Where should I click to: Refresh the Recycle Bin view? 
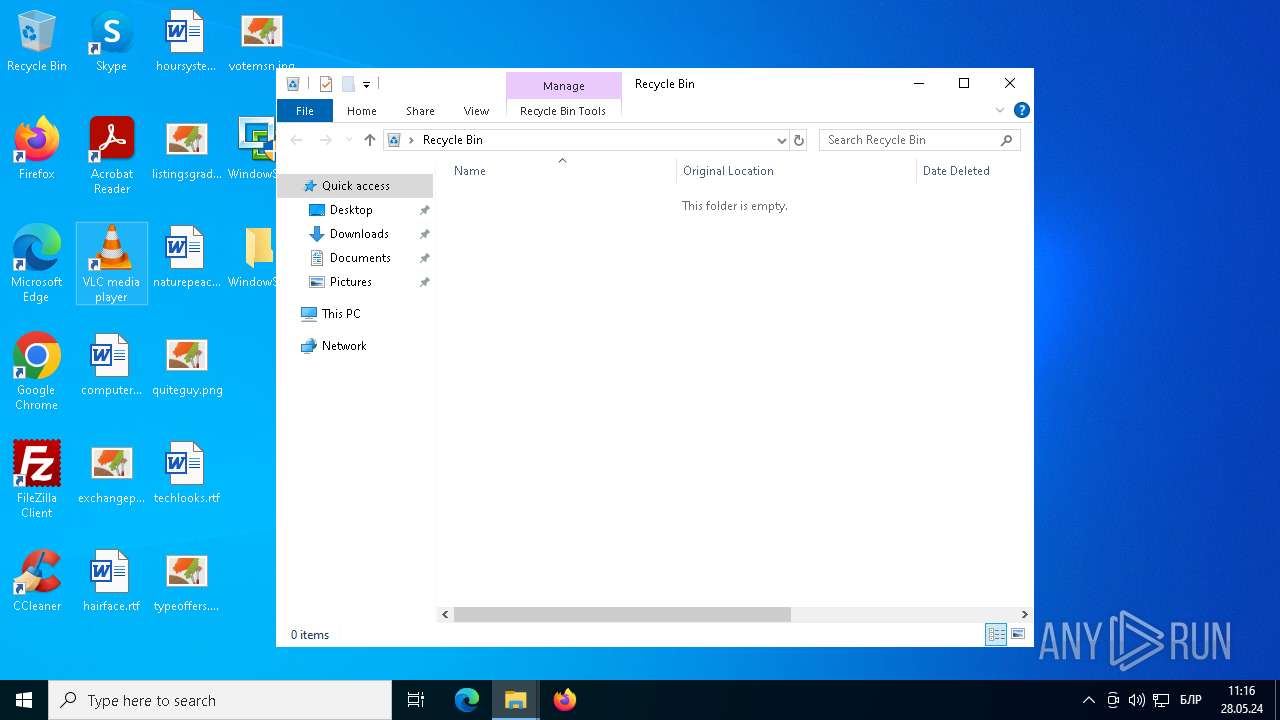(799, 140)
